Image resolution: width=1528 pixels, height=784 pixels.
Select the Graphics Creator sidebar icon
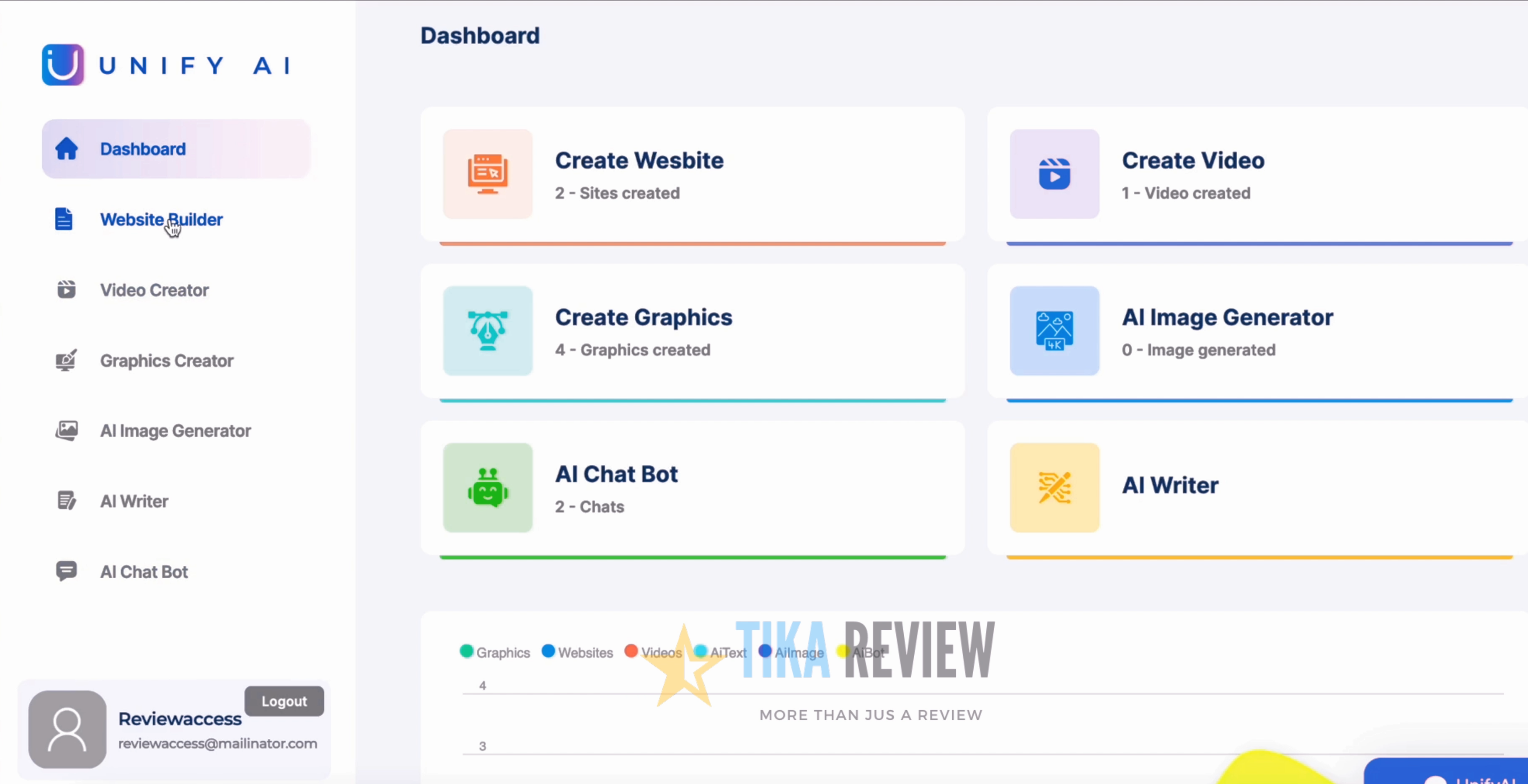(x=65, y=360)
